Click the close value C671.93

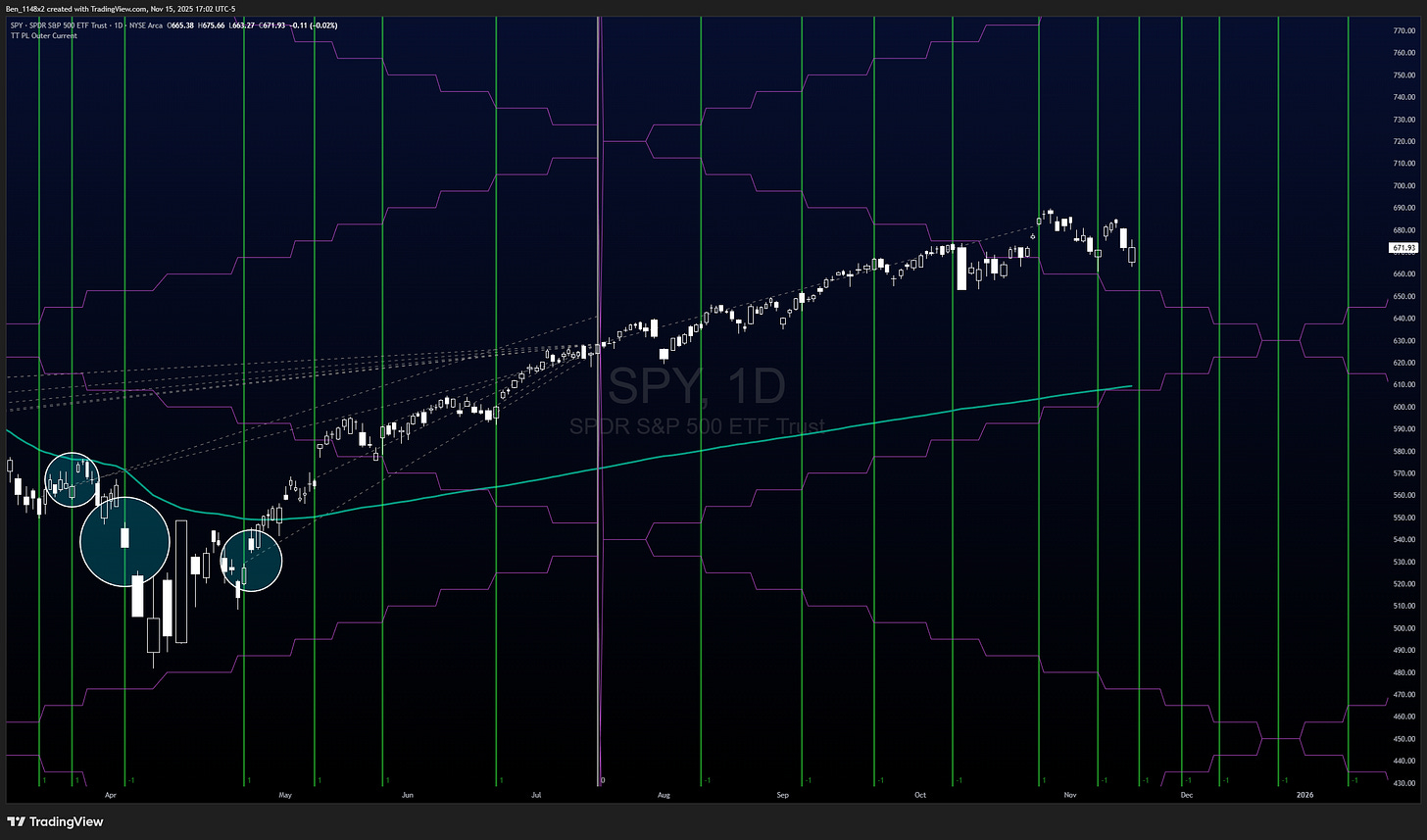click(271, 25)
